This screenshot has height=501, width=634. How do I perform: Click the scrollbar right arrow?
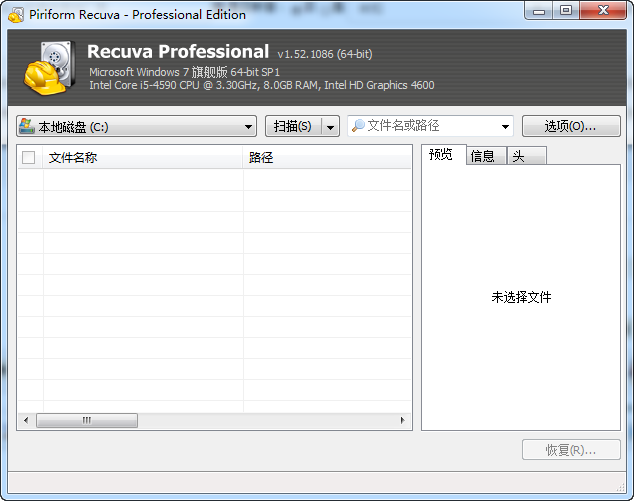coord(402,420)
